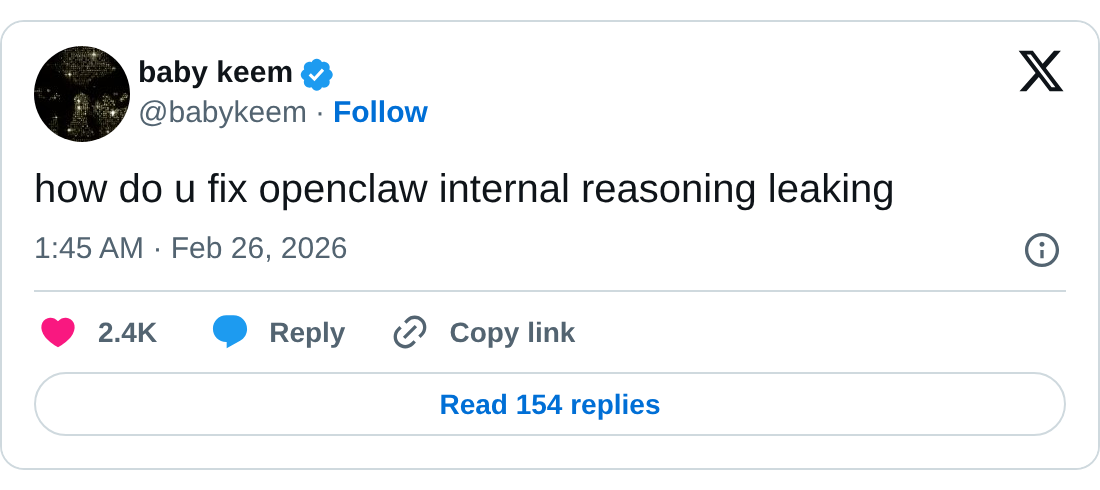Open the "Read 154 replies" button

550,405
